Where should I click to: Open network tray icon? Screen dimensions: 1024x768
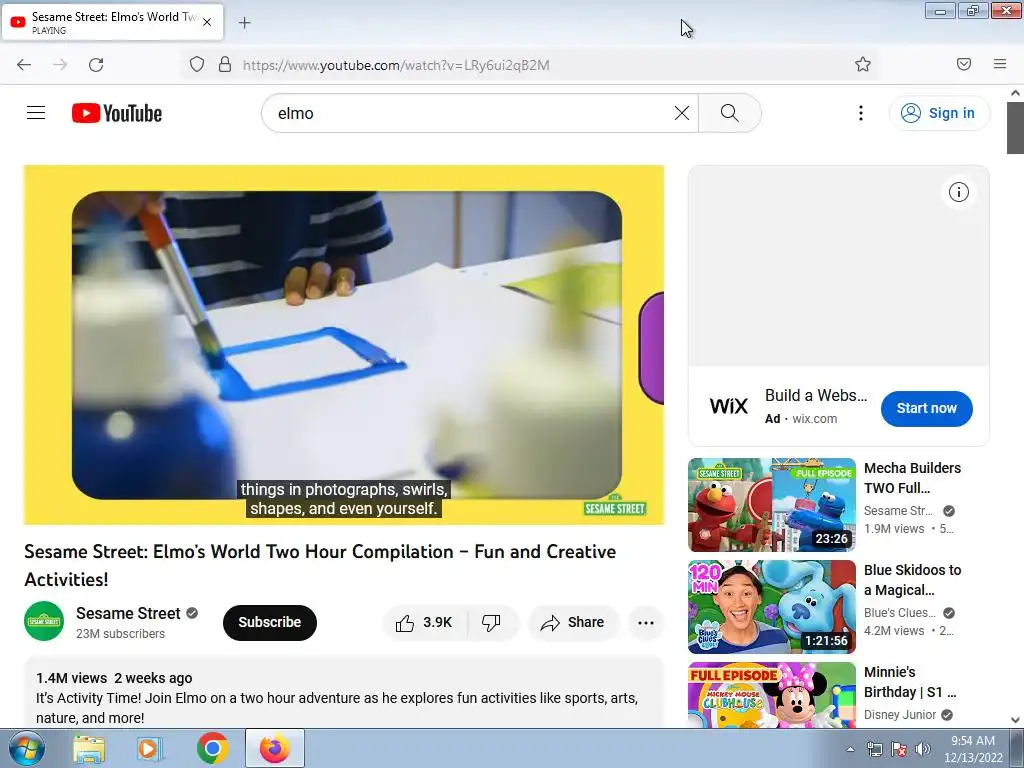click(x=874, y=749)
